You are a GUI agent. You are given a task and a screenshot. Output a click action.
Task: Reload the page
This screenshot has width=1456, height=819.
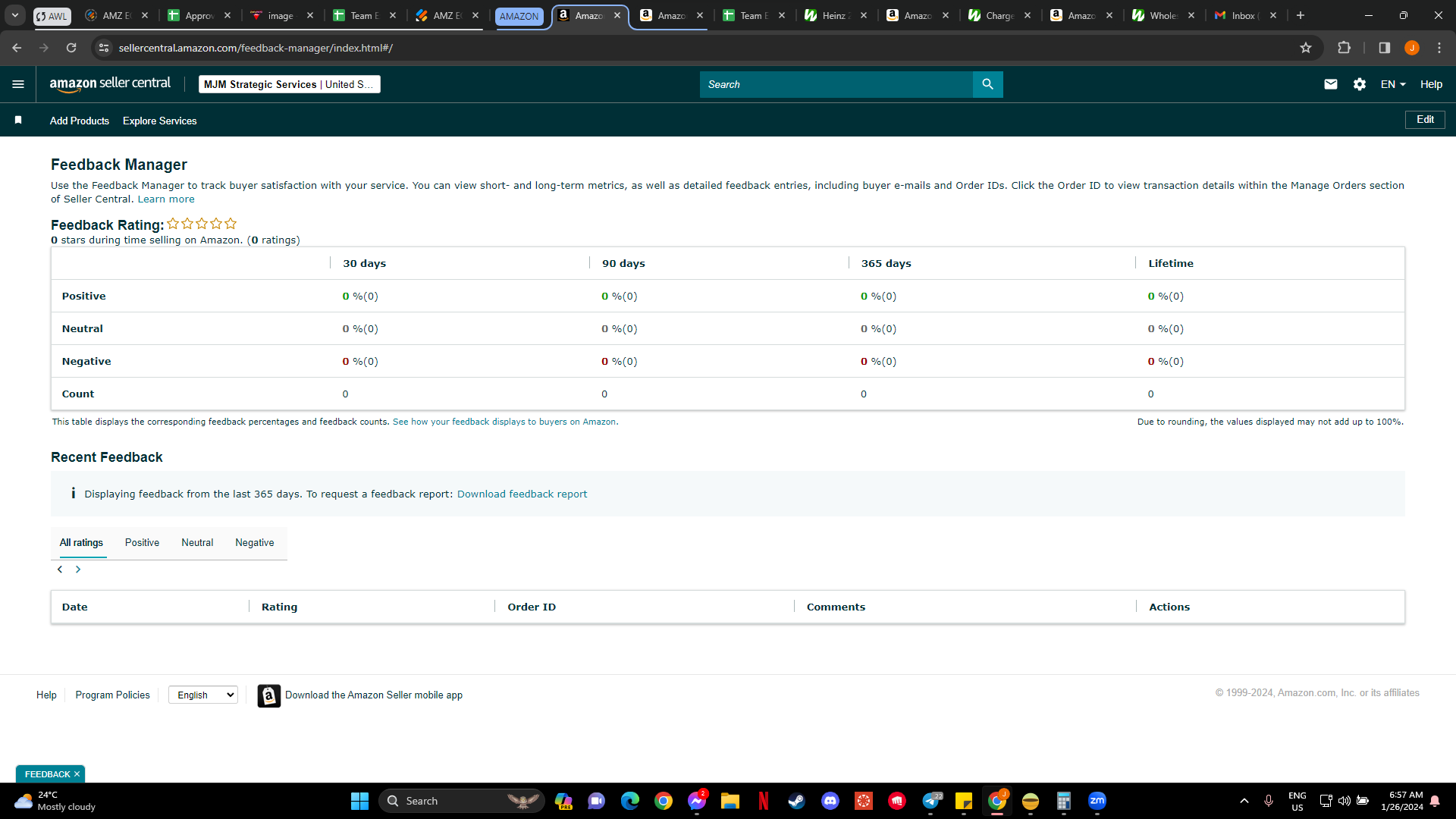point(71,48)
